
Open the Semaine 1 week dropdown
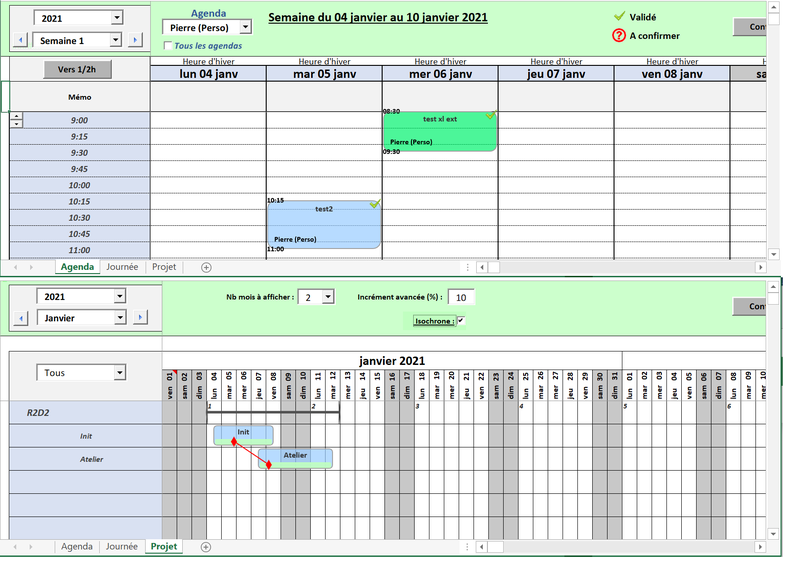(x=116, y=40)
